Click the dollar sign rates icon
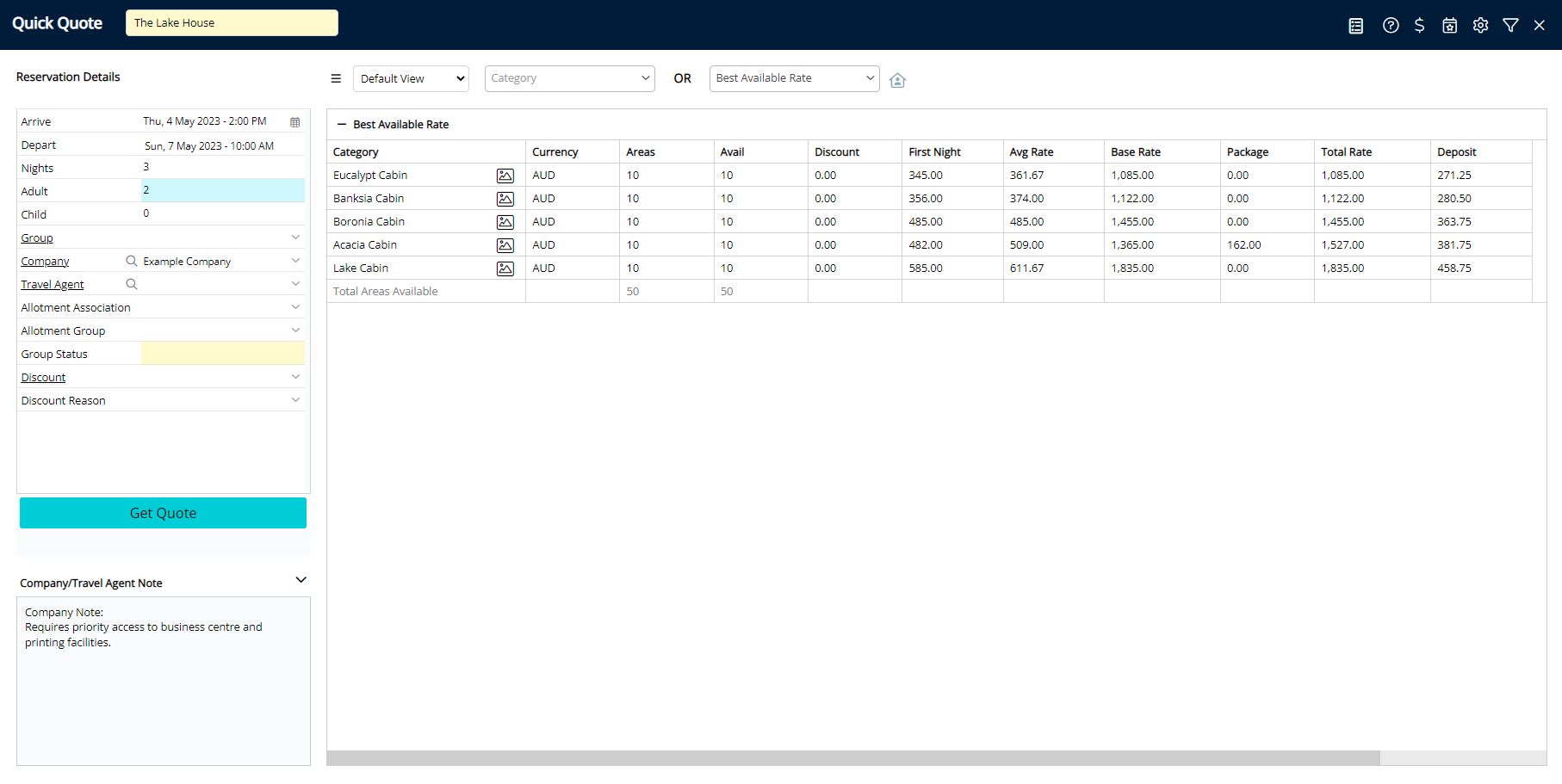This screenshot has width=1562, height=784. point(1420,26)
